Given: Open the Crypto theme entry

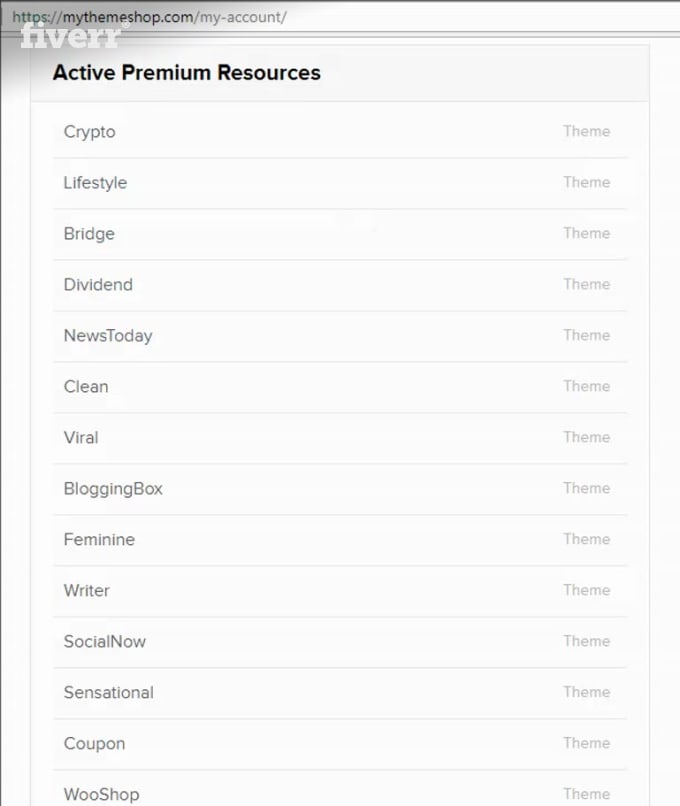Looking at the screenshot, I should 340,132.
